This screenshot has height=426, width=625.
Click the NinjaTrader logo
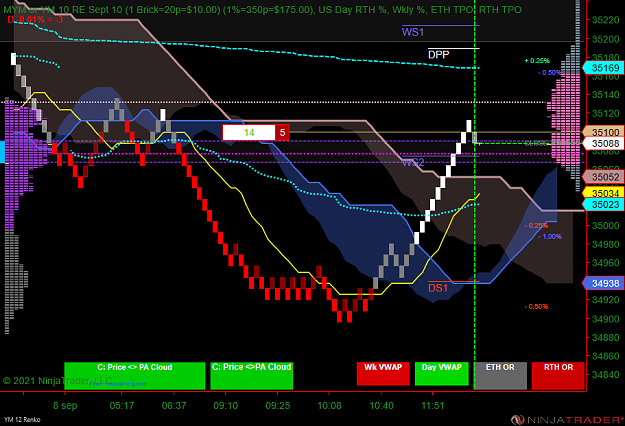click(568, 420)
